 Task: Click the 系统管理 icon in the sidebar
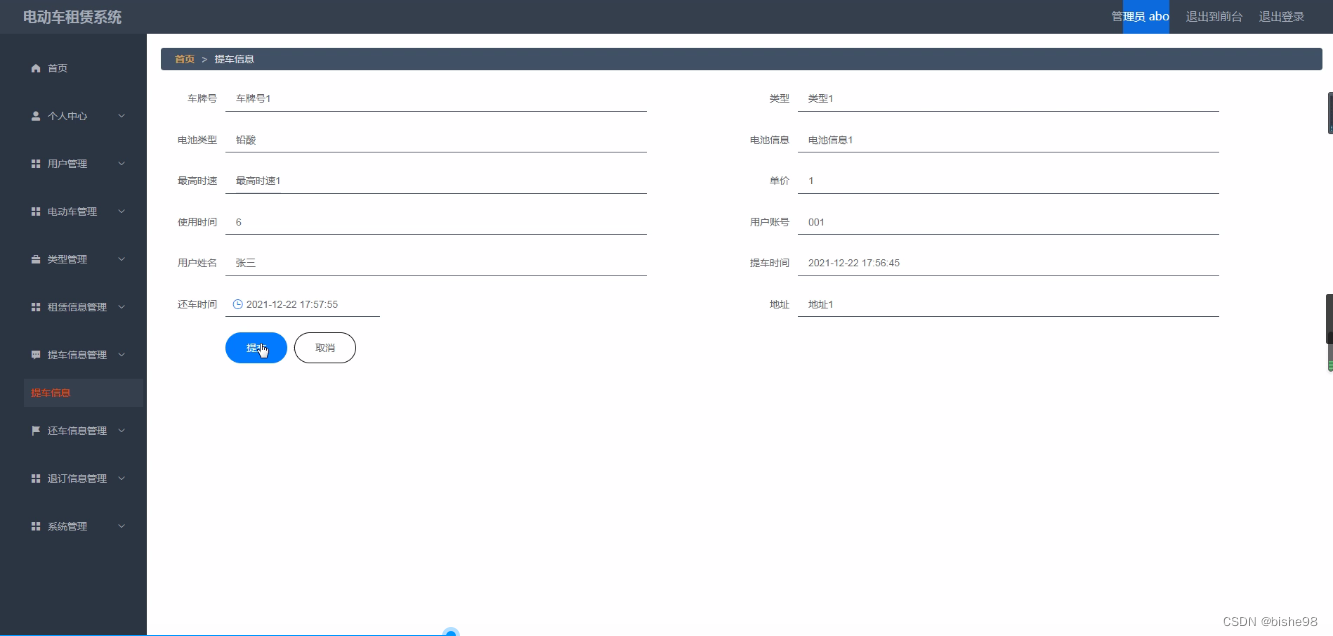37,526
